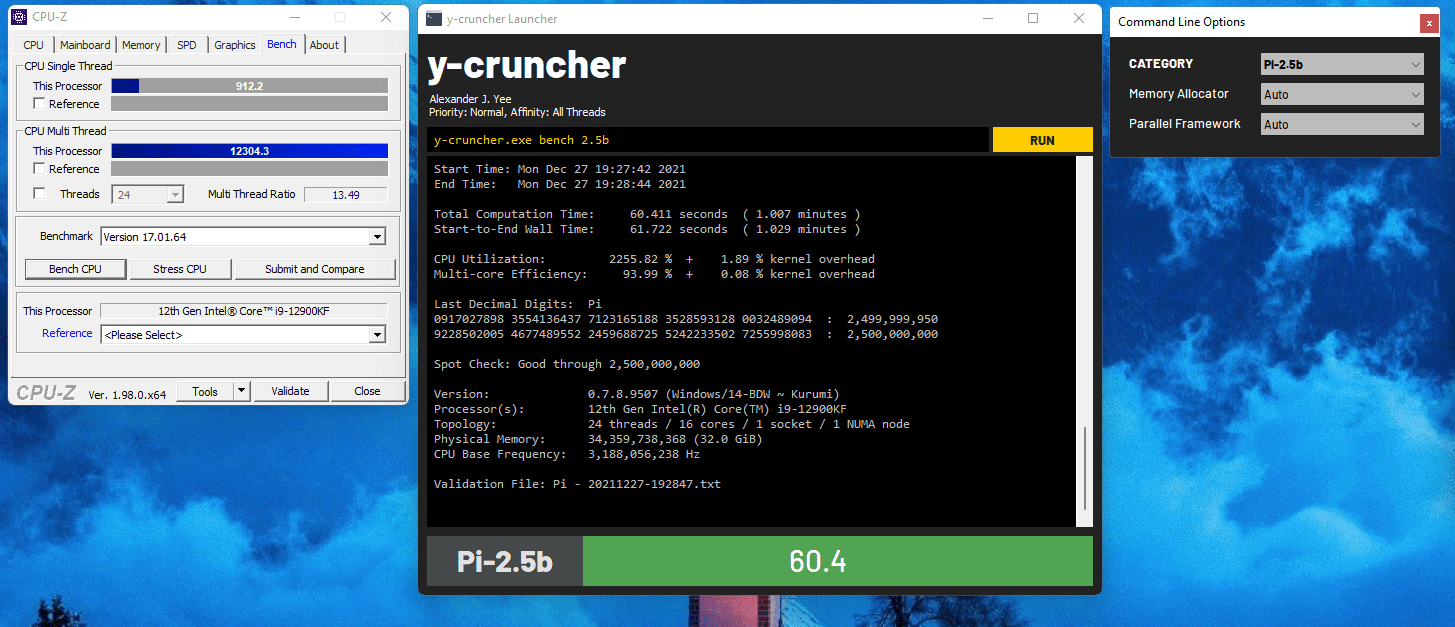Enable the Multi Thread Reference checkbox

click(x=39, y=169)
